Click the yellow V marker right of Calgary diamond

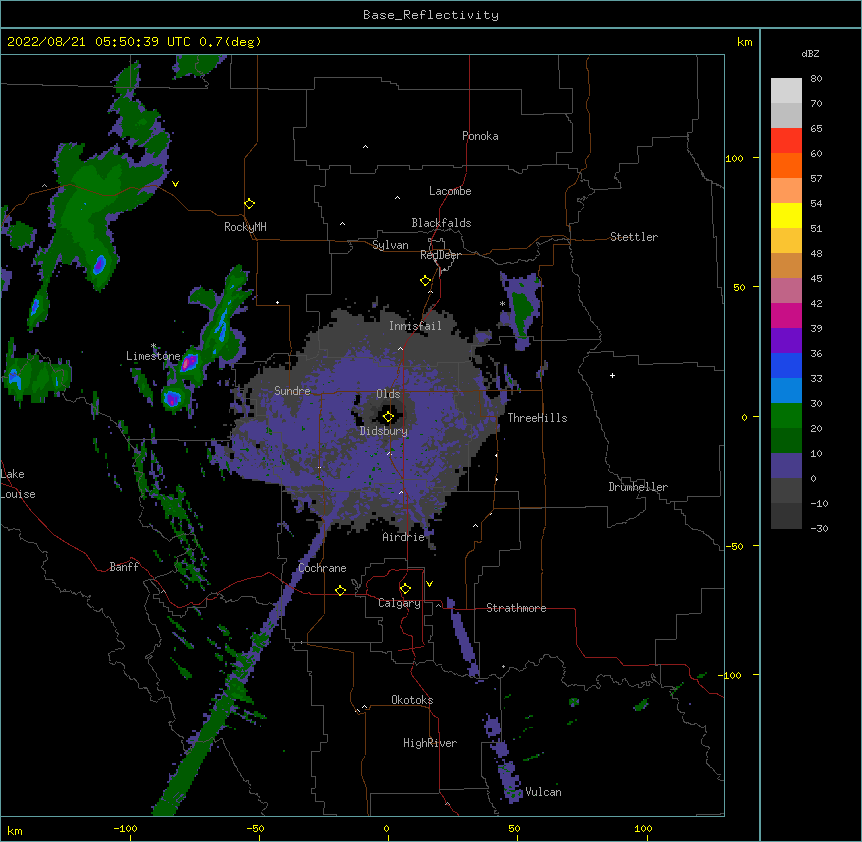click(429, 584)
